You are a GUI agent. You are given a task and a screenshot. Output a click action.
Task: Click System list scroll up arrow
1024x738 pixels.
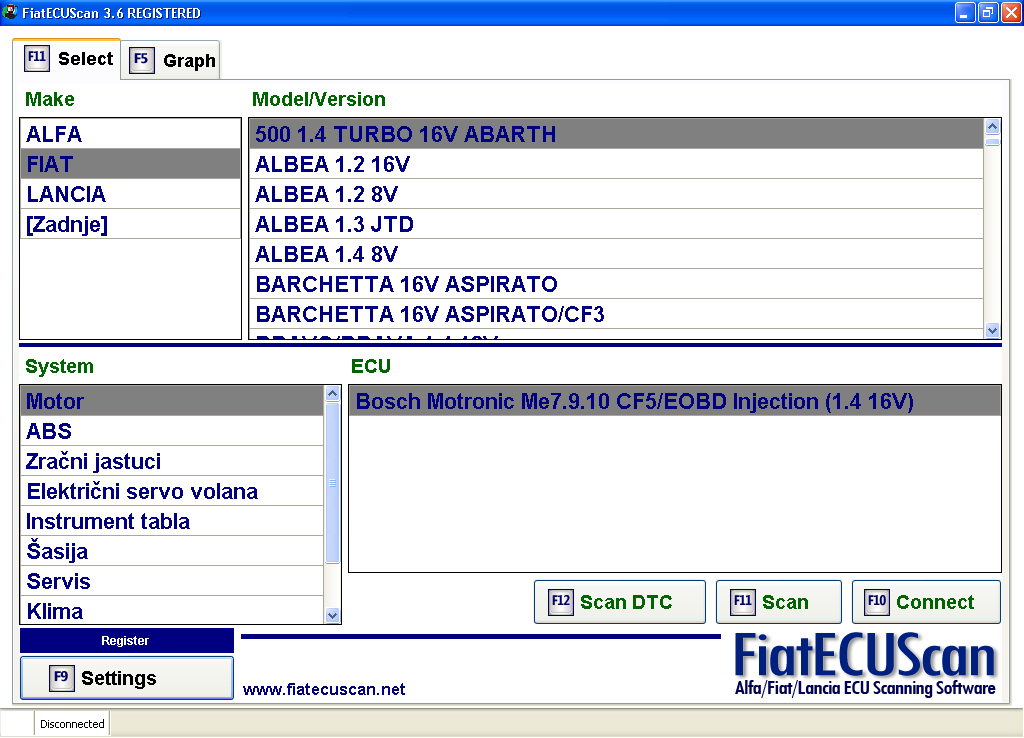pos(332,394)
